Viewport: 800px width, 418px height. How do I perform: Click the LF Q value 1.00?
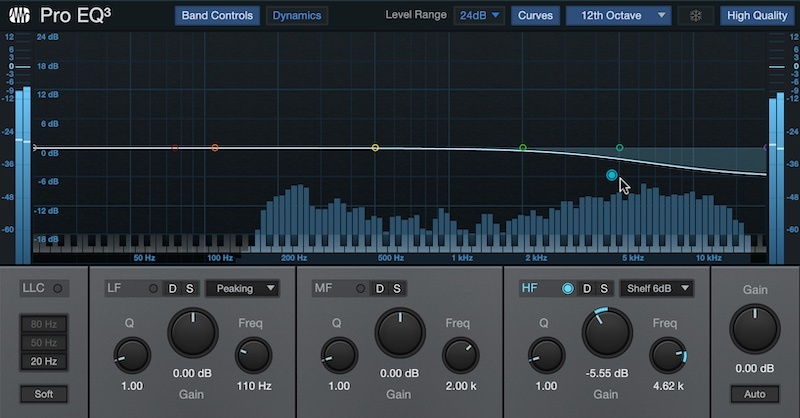tap(132, 386)
